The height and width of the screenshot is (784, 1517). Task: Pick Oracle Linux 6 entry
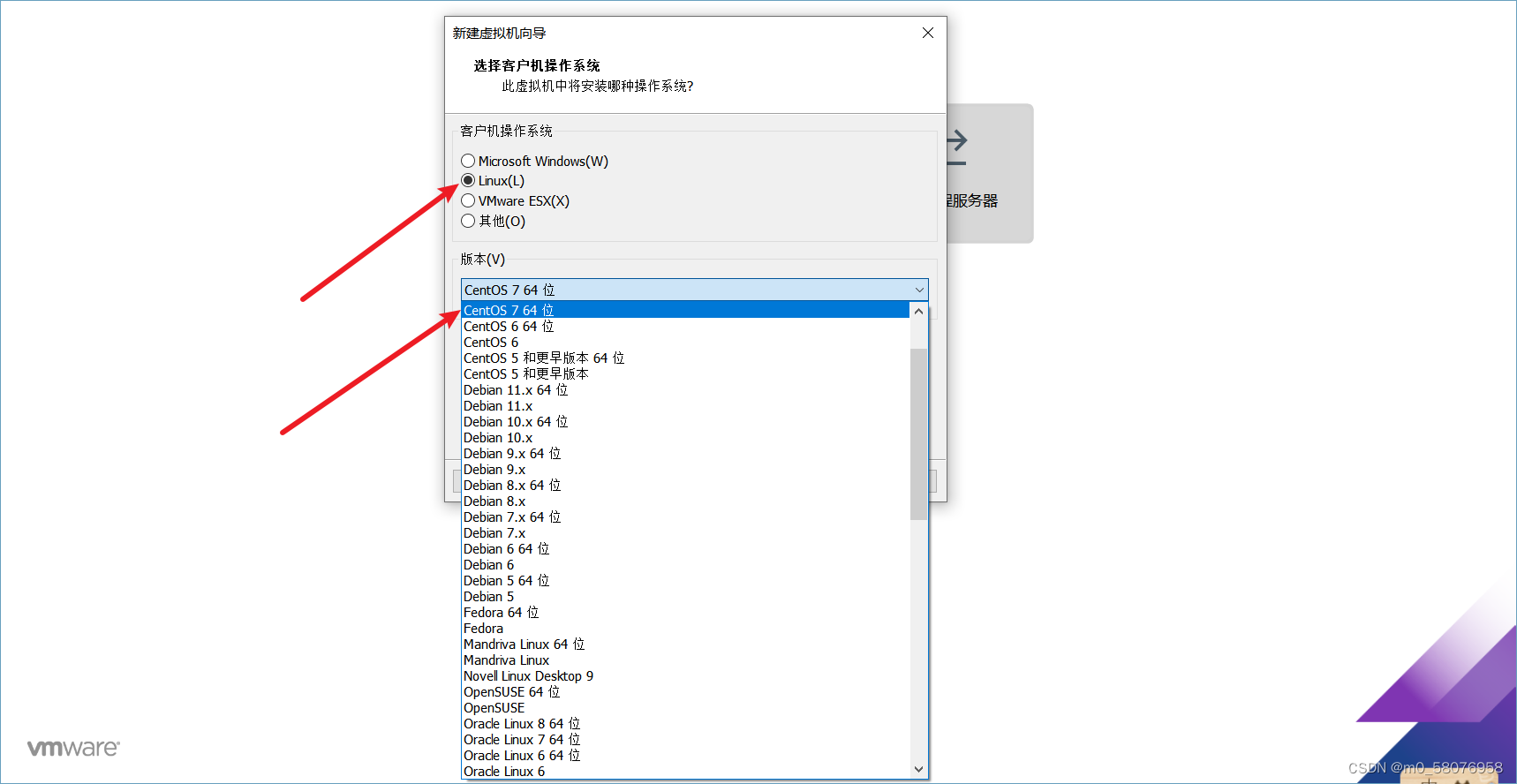[x=685, y=771]
